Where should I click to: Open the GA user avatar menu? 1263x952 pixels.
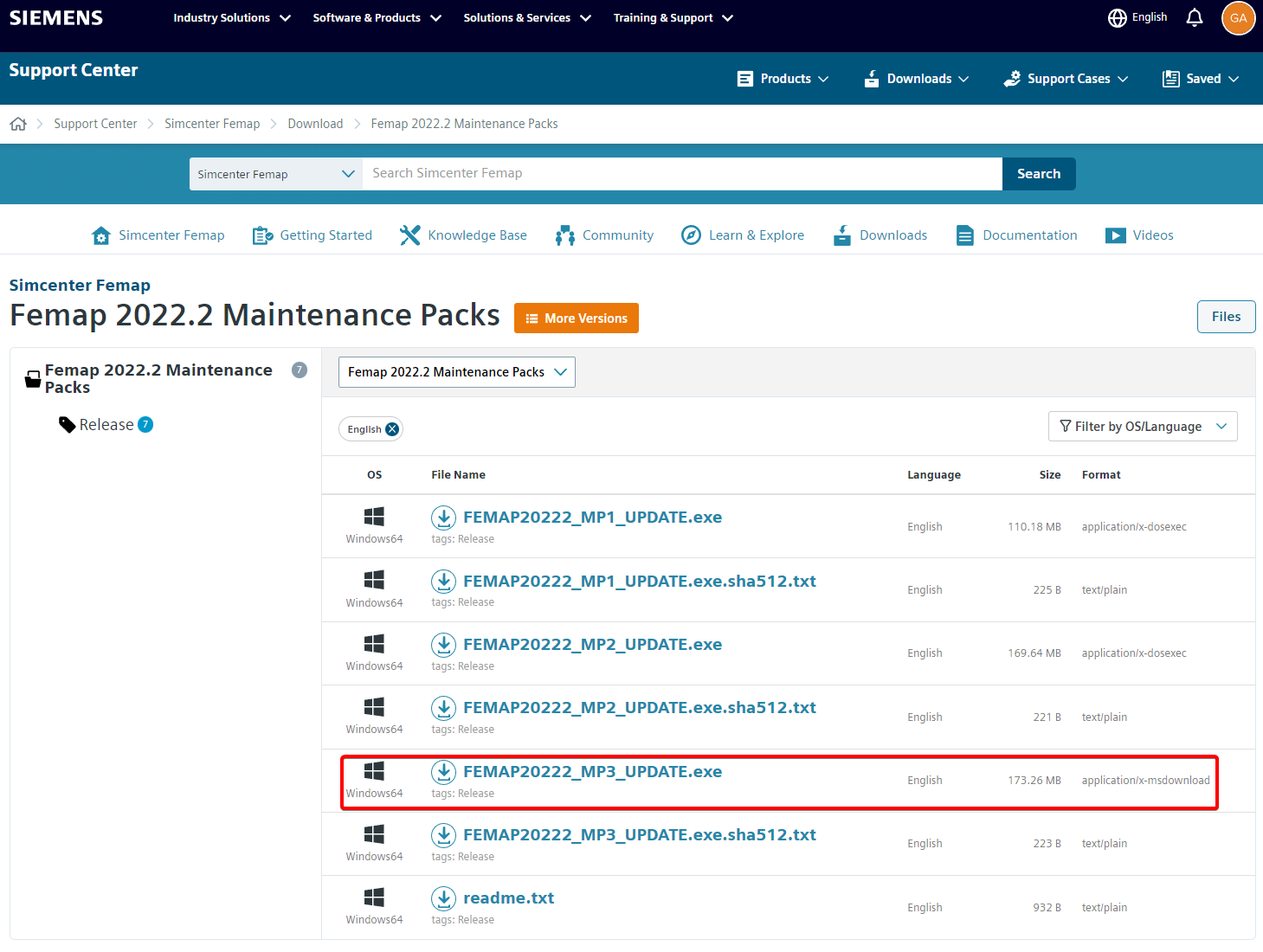(1239, 17)
